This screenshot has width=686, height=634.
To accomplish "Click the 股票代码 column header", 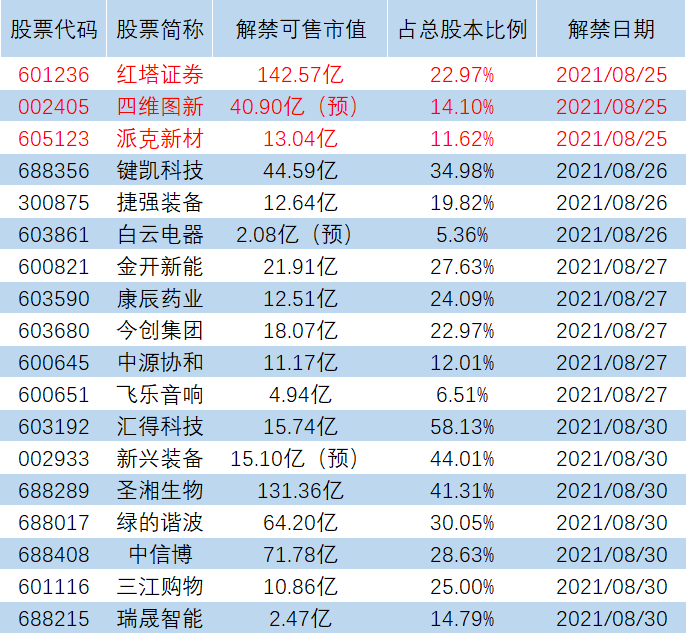I will click(53, 29).
